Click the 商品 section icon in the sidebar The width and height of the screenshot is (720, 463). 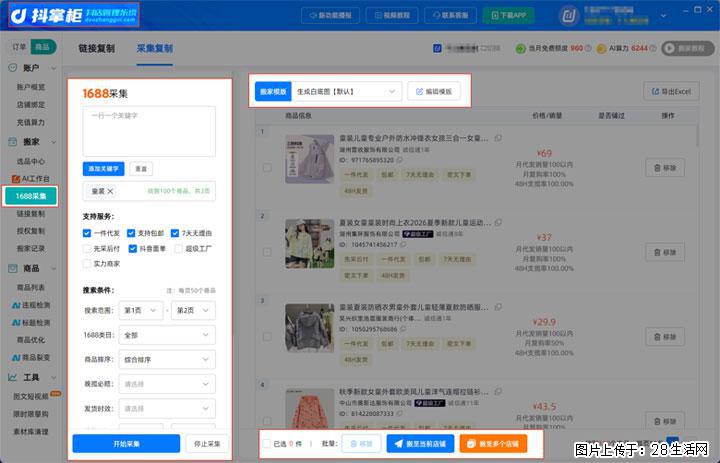coord(13,268)
